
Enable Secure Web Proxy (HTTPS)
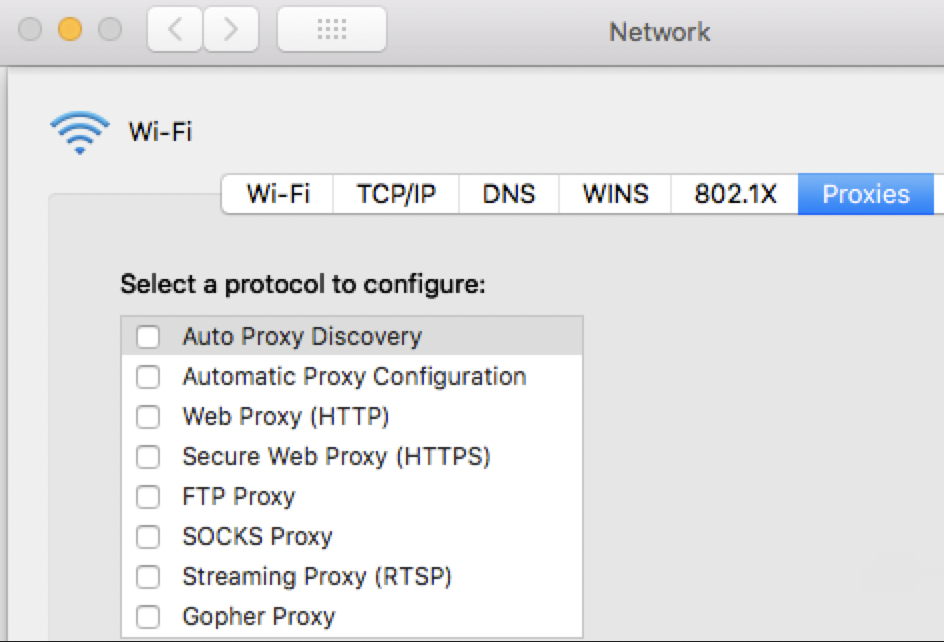[148, 457]
